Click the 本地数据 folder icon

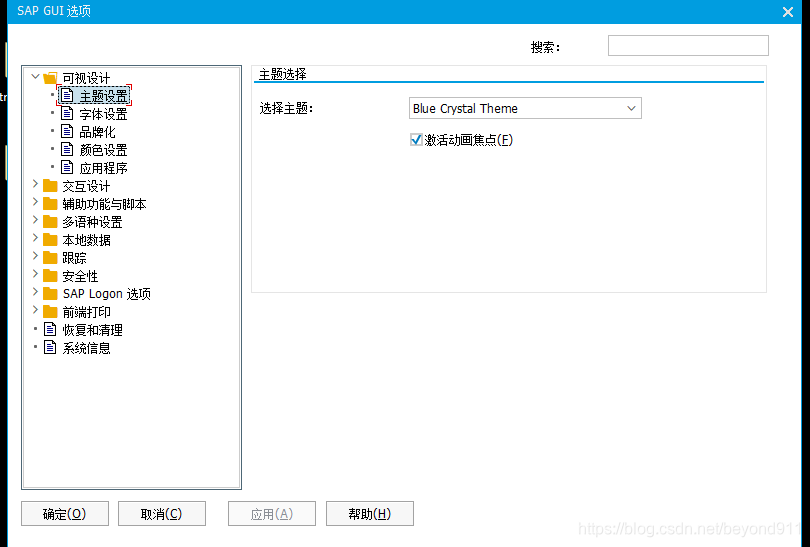50,240
